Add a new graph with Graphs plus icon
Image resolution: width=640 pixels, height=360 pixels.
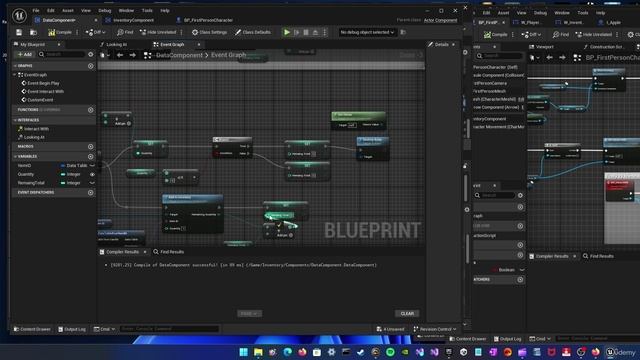[91, 66]
